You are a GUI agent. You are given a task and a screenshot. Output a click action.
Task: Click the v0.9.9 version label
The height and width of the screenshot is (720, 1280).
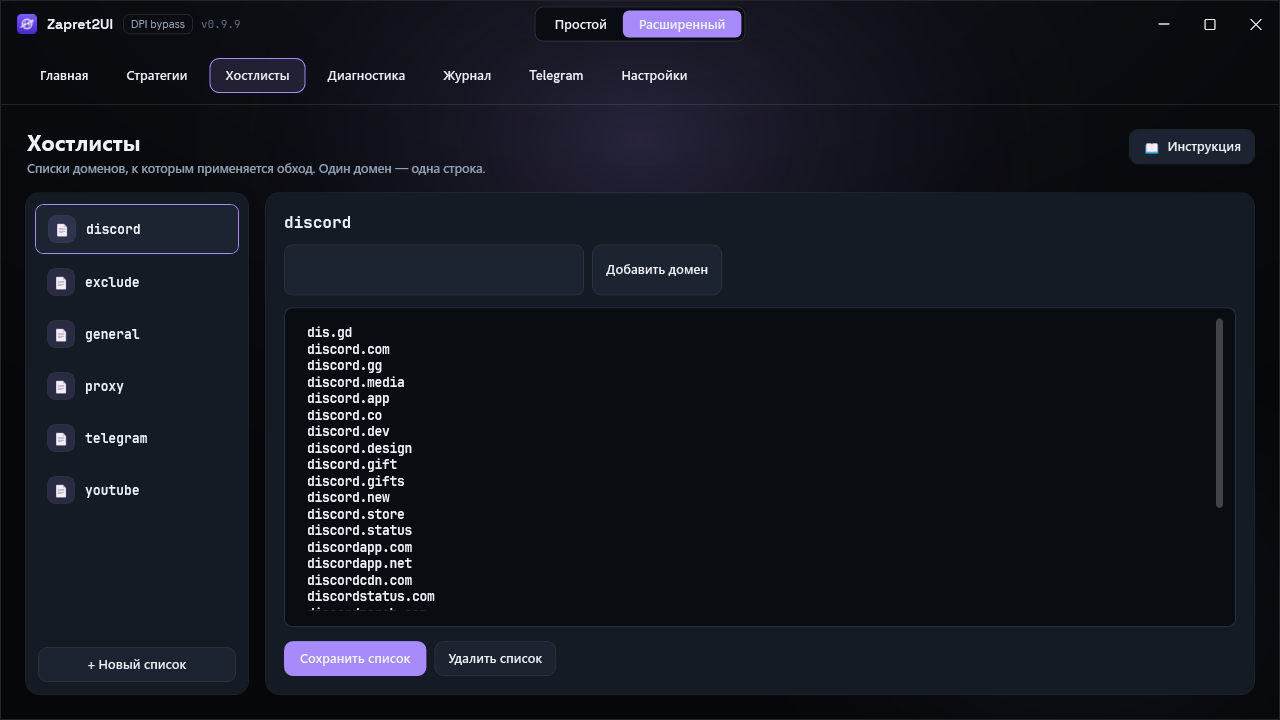coord(221,24)
